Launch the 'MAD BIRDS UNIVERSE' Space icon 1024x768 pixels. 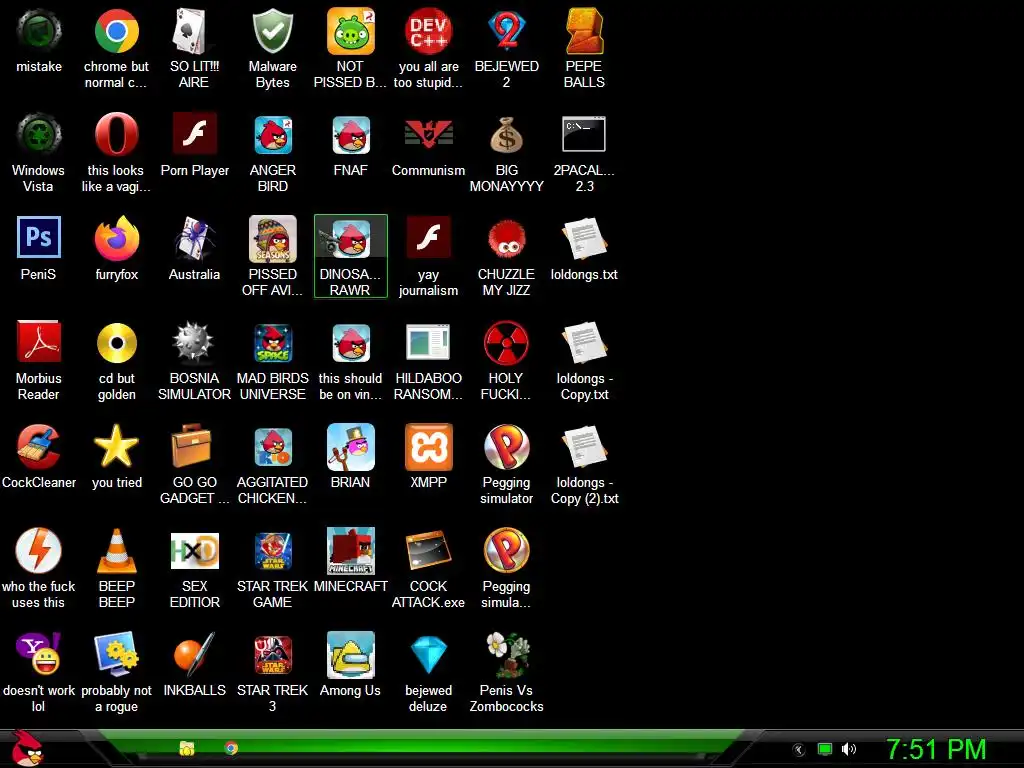pos(272,343)
